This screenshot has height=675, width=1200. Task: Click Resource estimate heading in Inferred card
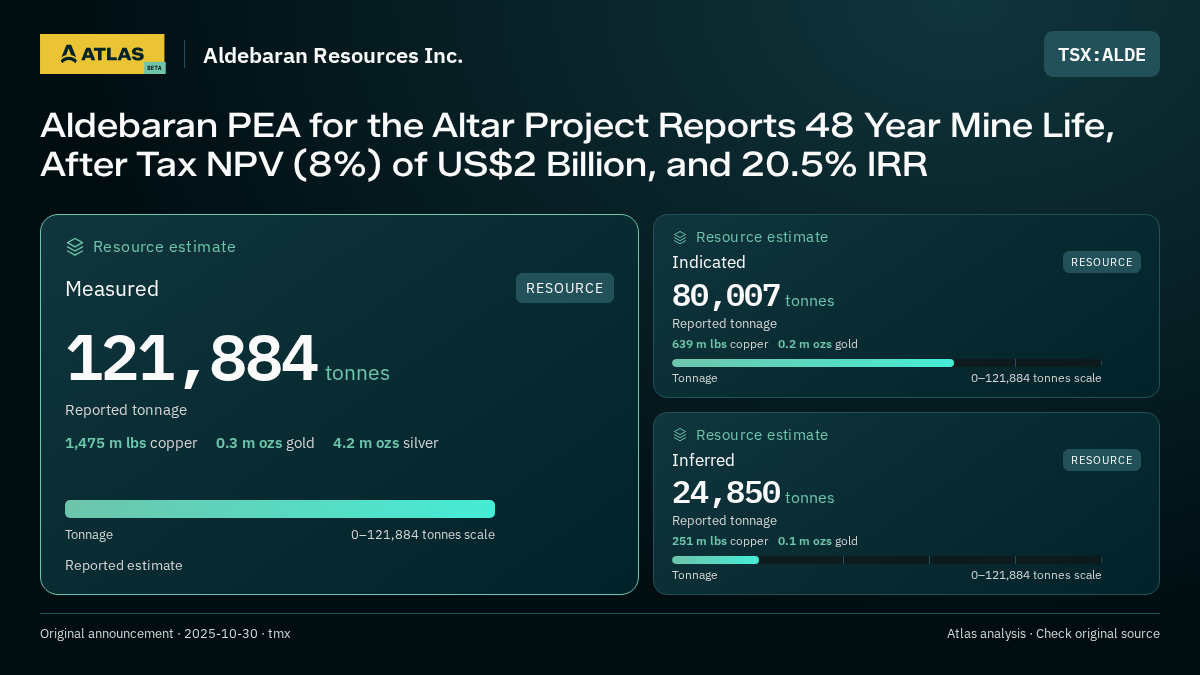point(762,435)
